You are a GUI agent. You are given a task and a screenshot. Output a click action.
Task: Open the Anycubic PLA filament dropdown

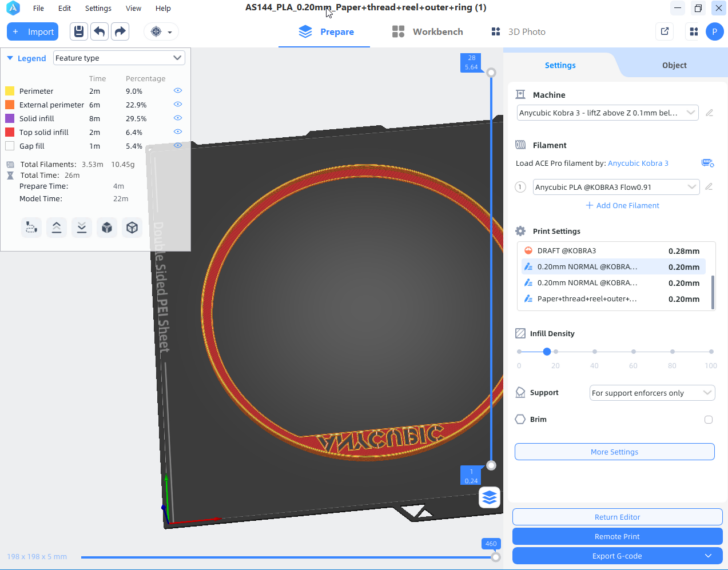[616, 187]
